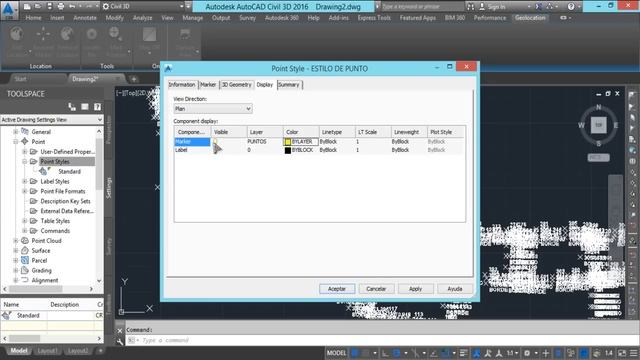The height and width of the screenshot is (360, 640).
Task: Add a new drawing tab with plus icon
Action: pos(134,79)
